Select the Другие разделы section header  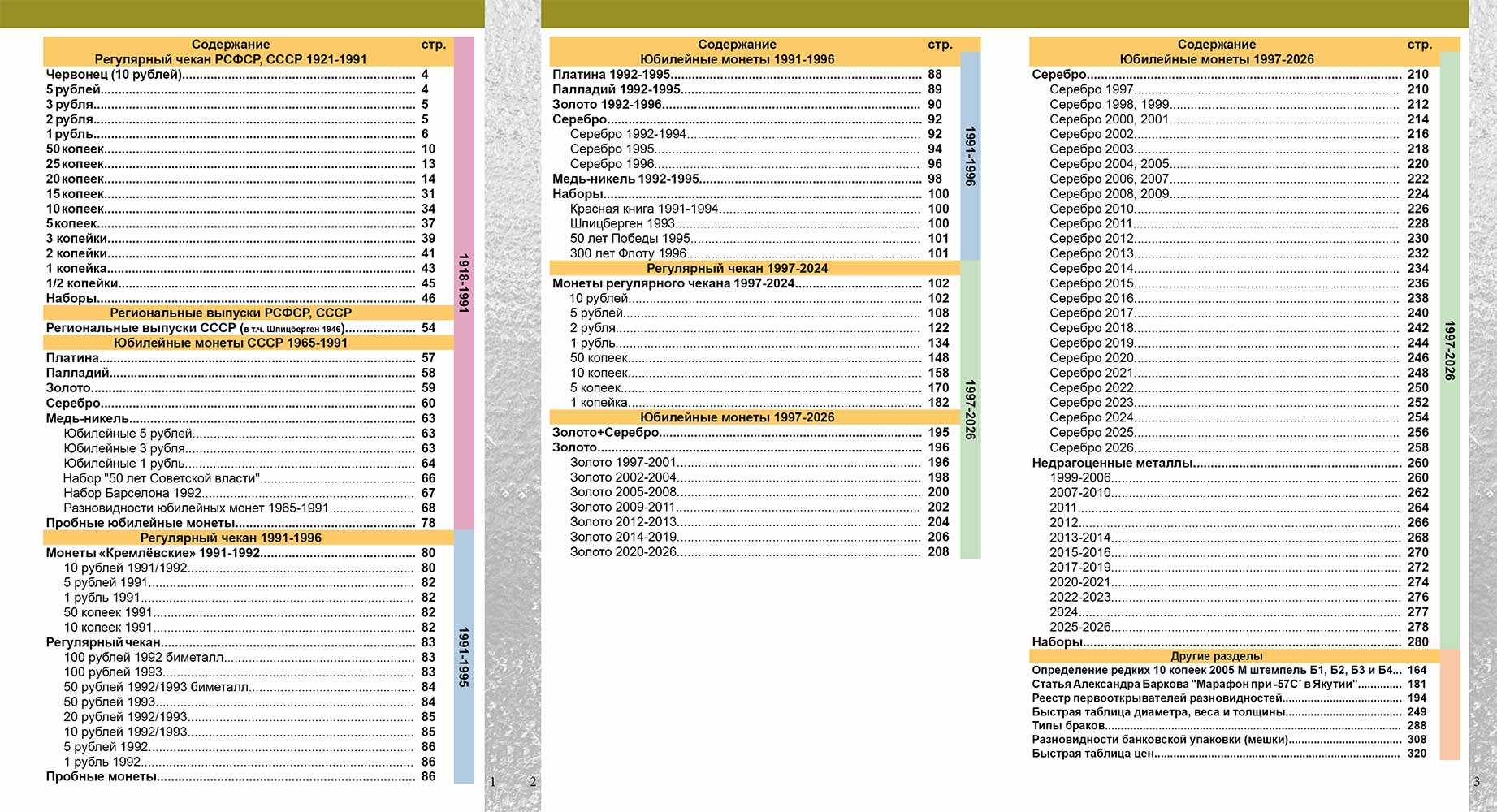click(1216, 656)
